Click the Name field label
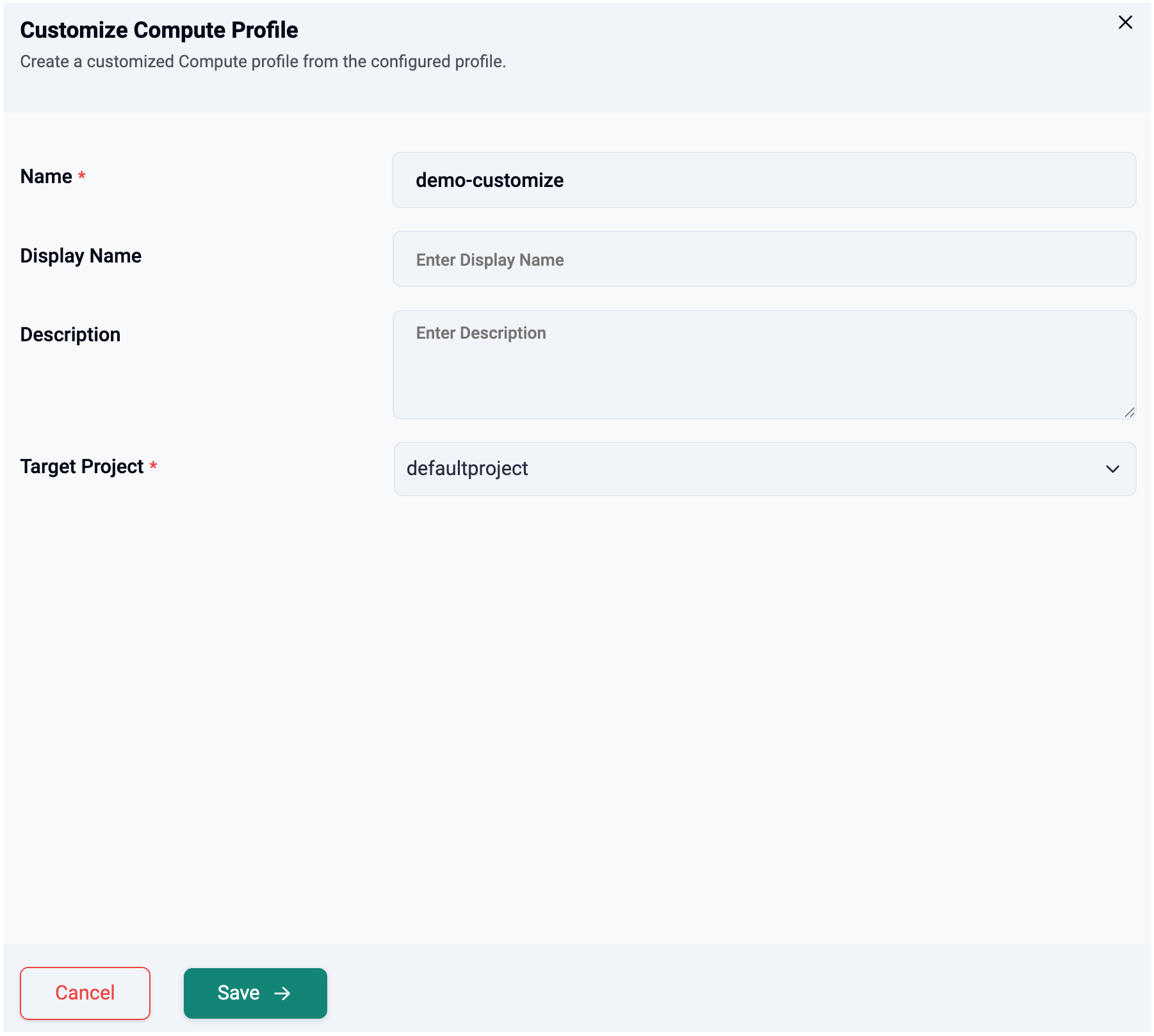1154x1036 pixels. 46,176
